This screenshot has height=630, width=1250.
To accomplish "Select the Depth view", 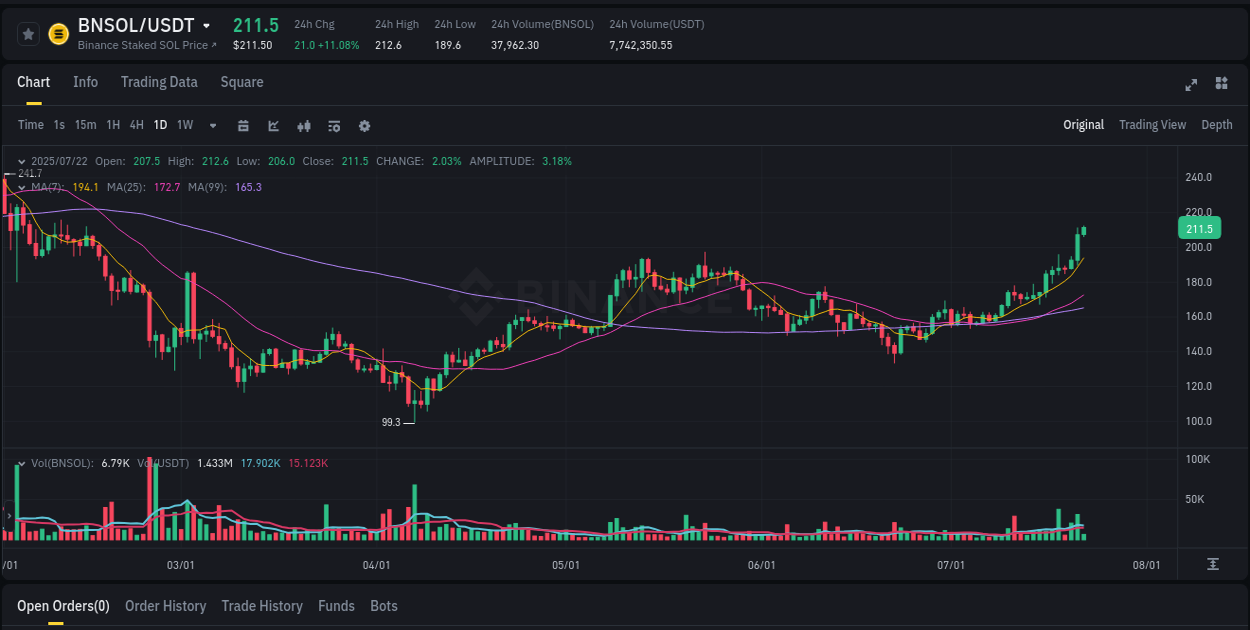I will point(1217,125).
